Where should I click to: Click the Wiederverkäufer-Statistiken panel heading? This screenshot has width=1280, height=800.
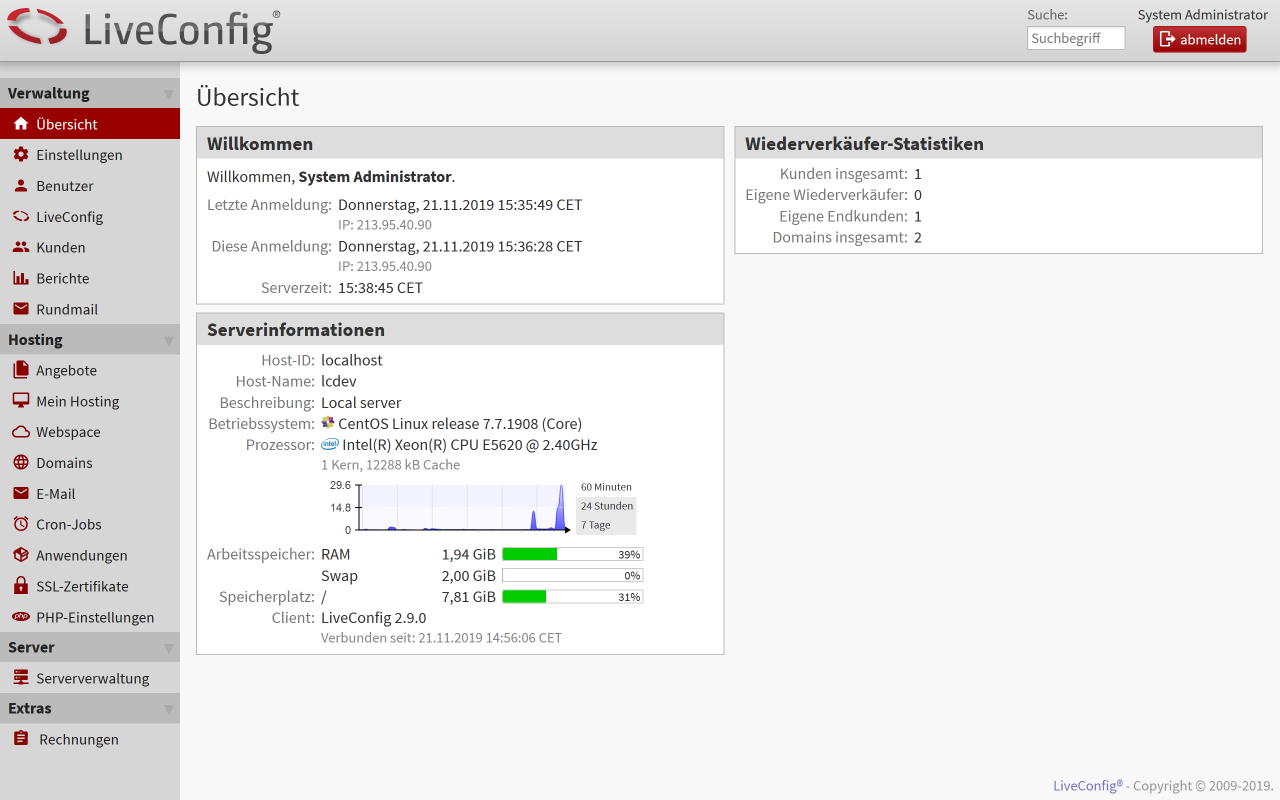click(865, 144)
